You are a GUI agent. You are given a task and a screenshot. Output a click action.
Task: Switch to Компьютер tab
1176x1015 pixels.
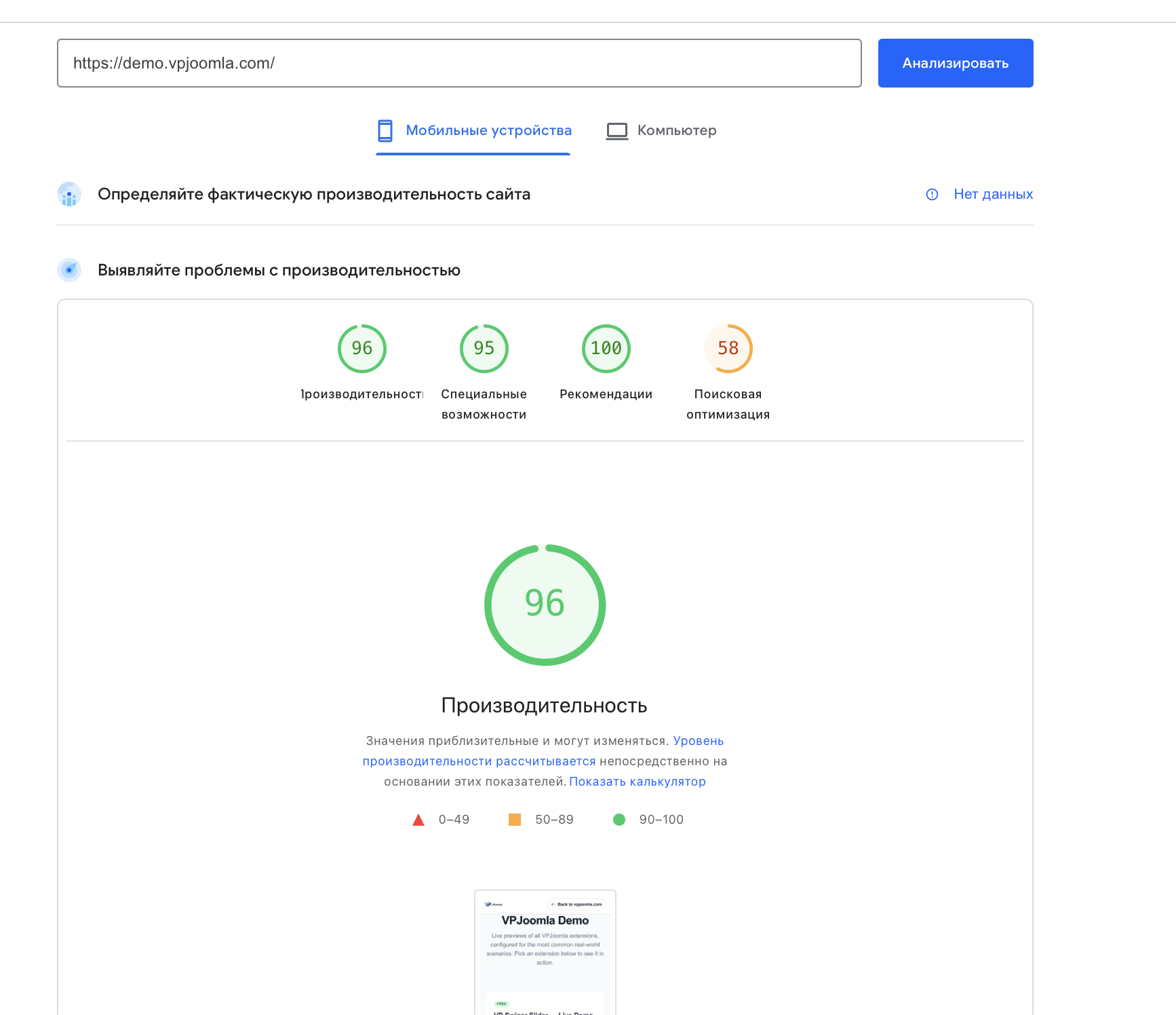pos(661,130)
